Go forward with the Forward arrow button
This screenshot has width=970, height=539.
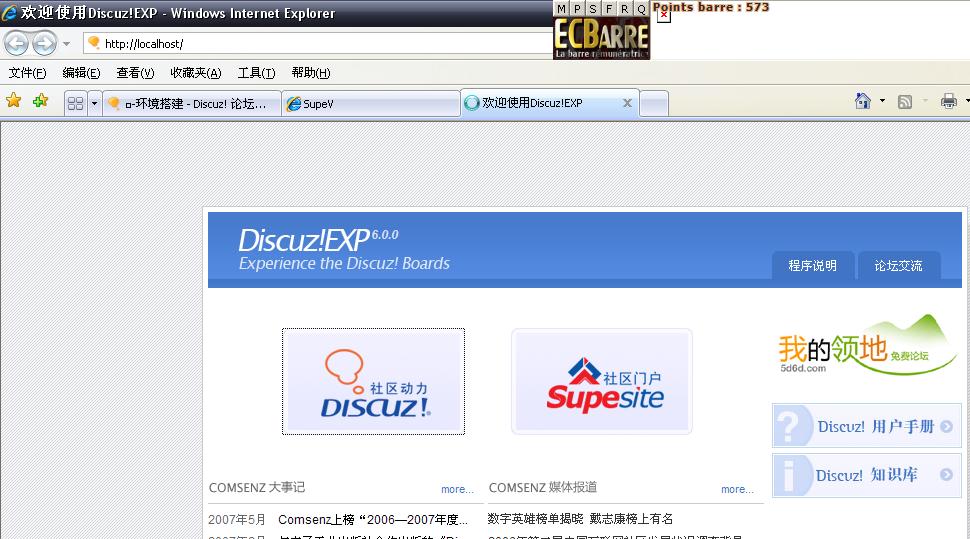pyautogui.click(x=45, y=43)
